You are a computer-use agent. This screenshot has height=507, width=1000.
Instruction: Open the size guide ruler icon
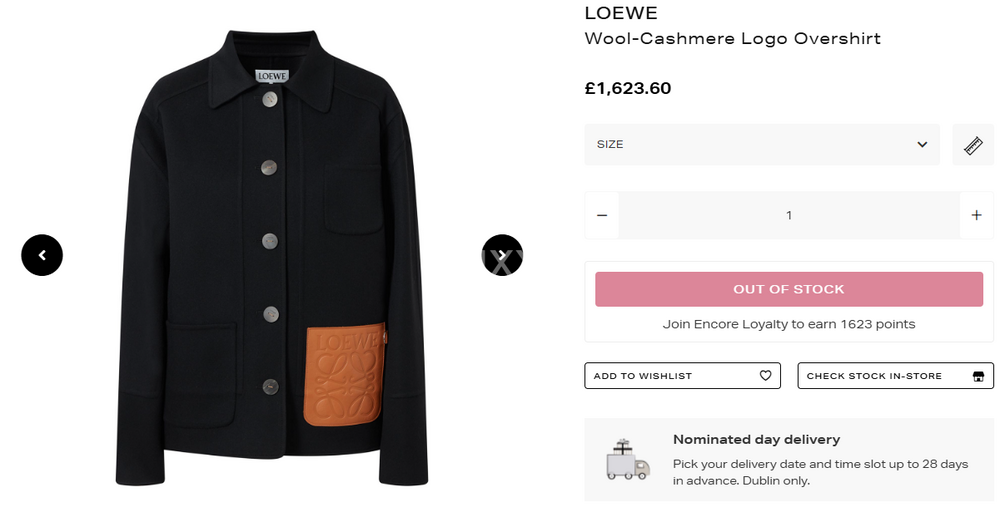[x=973, y=145]
